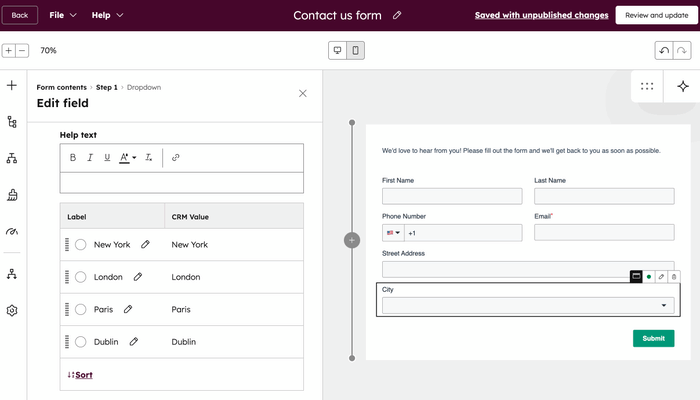The height and width of the screenshot is (400, 700).
Task: Open the File menu
Action: click(62, 15)
